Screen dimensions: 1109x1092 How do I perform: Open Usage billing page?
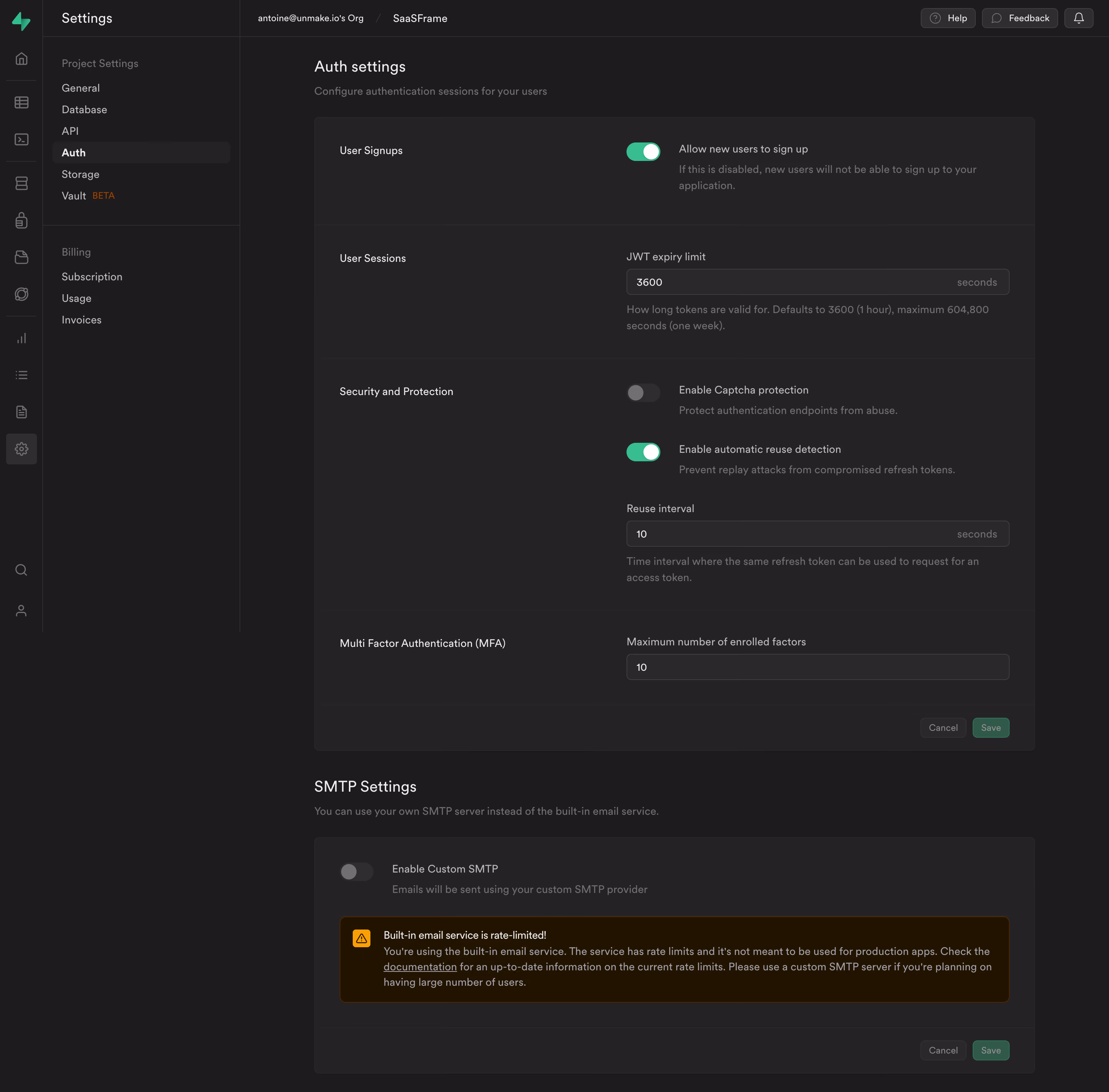click(76, 298)
